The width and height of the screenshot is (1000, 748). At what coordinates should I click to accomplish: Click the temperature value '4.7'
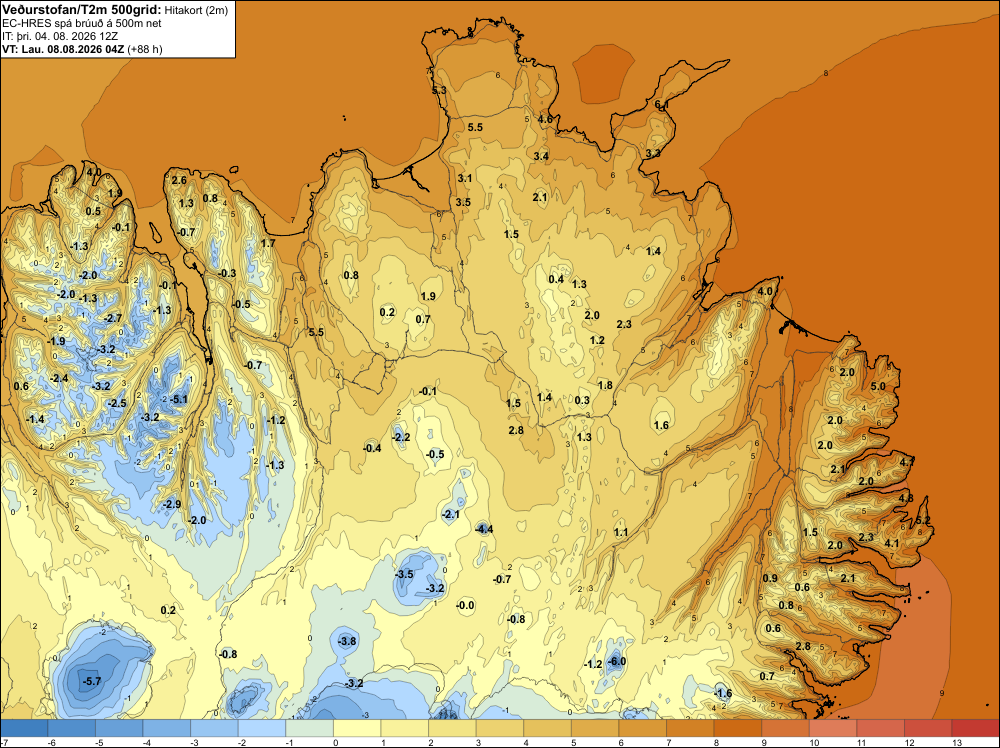[907, 461]
